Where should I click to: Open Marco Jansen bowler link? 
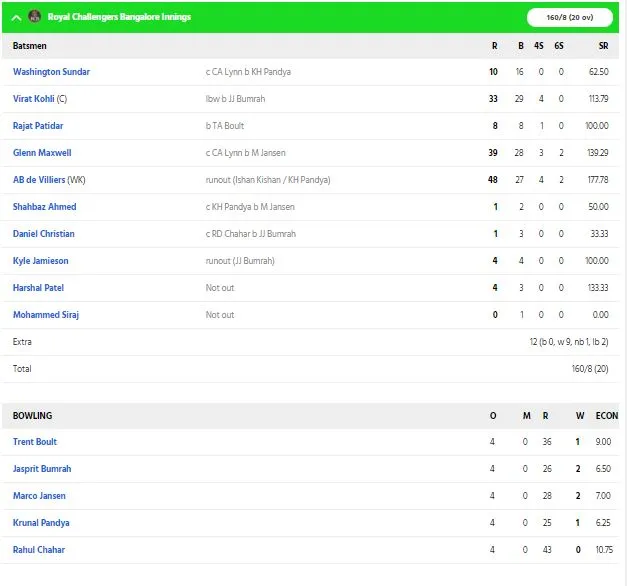point(39,496)
